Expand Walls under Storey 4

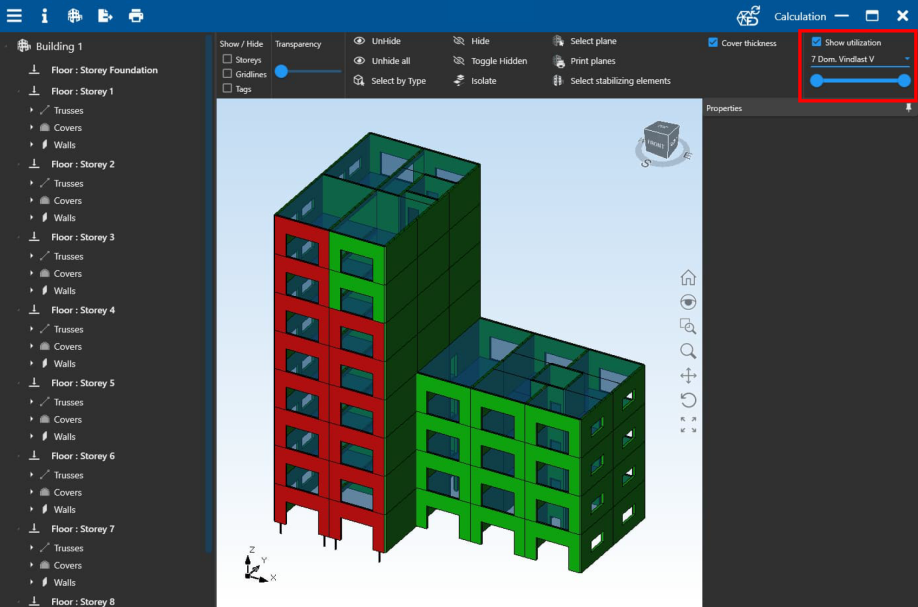pos(32,363)
